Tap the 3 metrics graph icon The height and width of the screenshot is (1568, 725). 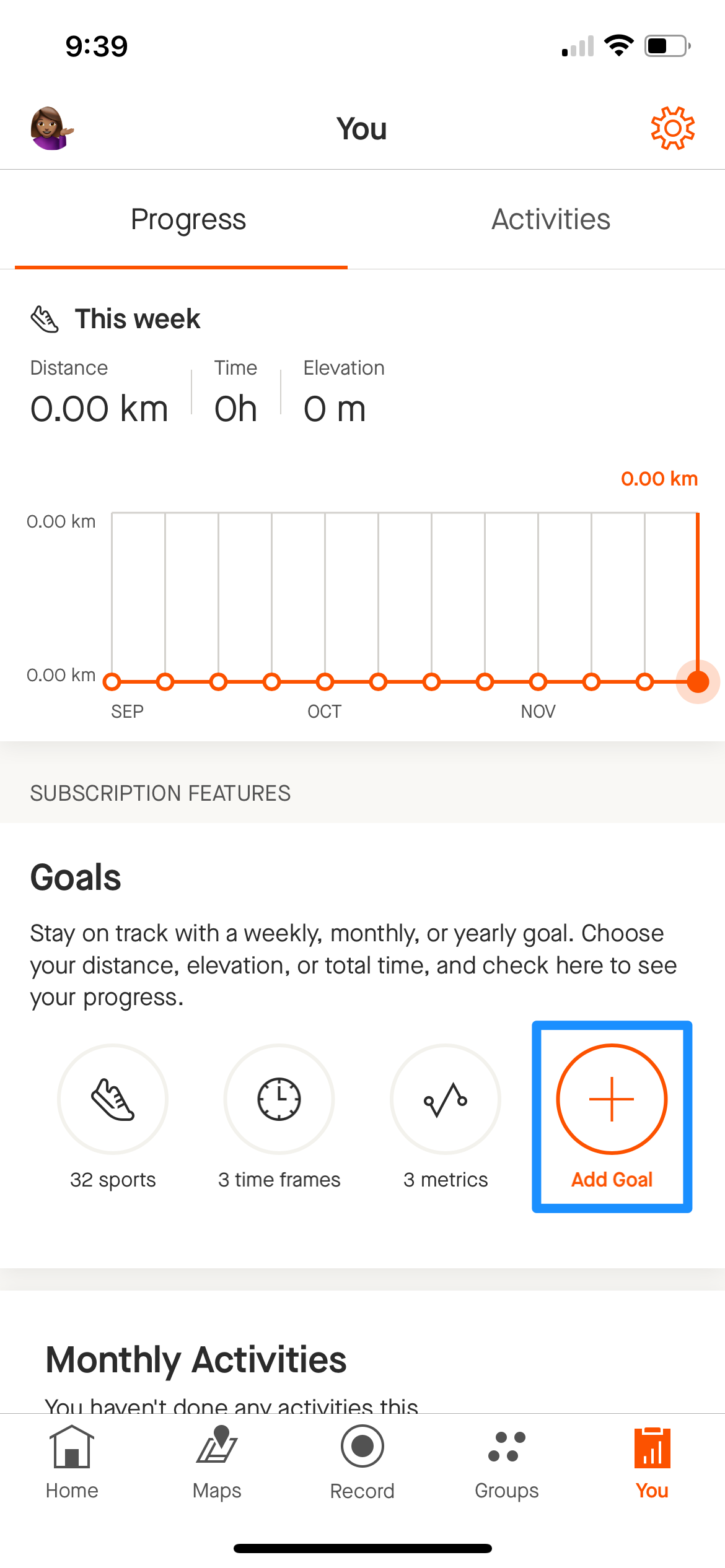pyautogui.click(x=446, y=1099)
